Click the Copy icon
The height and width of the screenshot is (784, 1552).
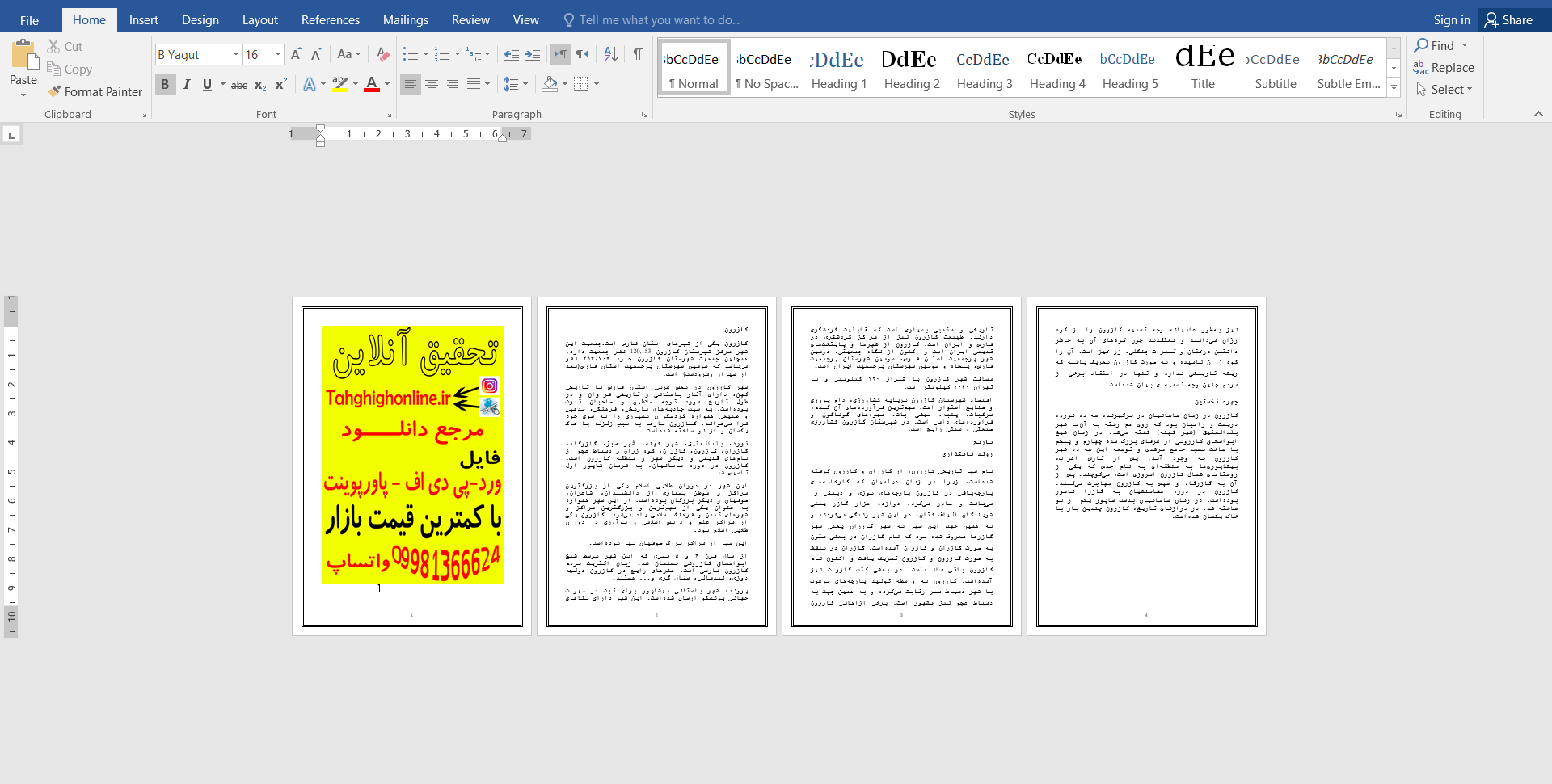click(54, 70)
